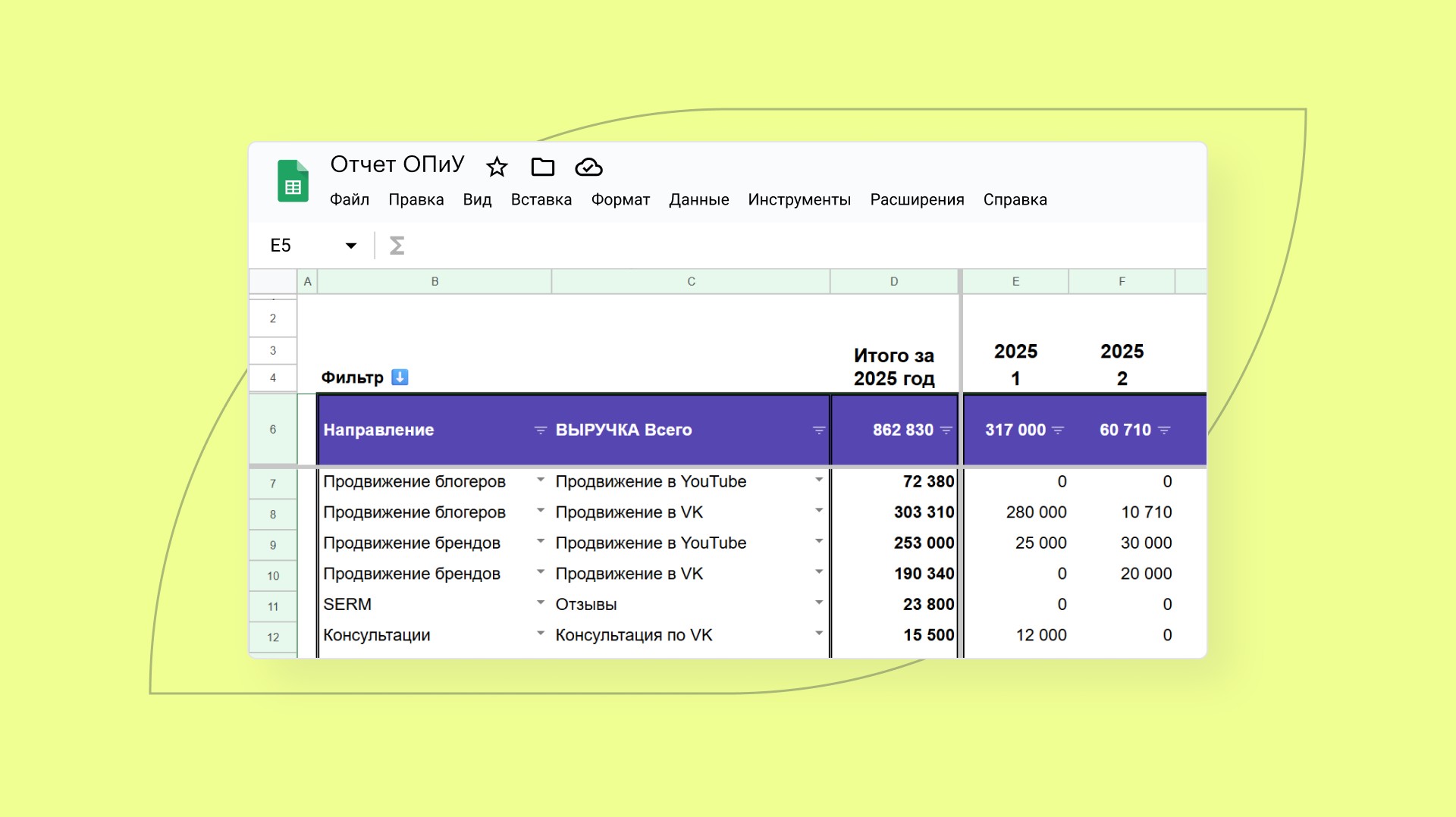
Task: Select the Итого за 2025 год header cell
Action: coord(894,367)
